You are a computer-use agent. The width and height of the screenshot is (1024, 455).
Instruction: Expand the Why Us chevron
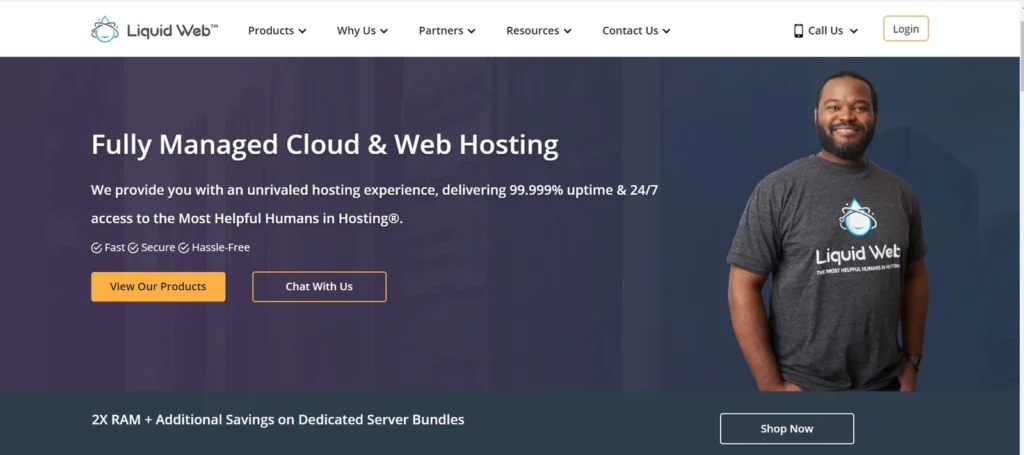[x=384, y=31]
